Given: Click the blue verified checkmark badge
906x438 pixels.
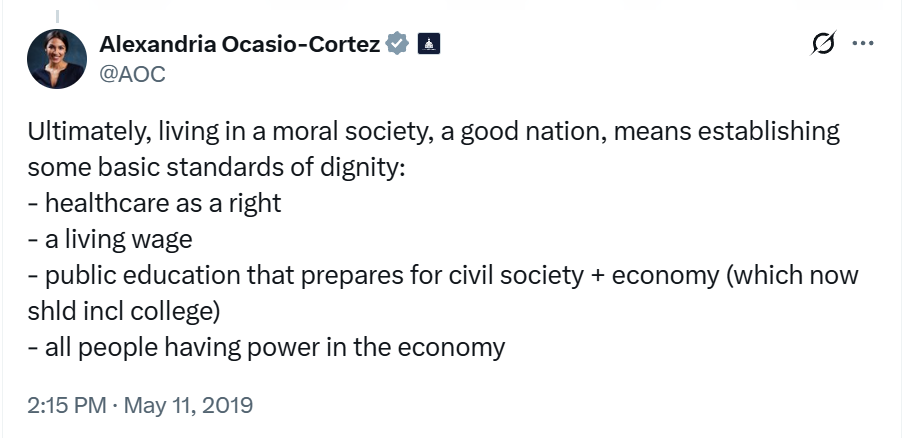Looking at the screenshot, I should (397, 43).
